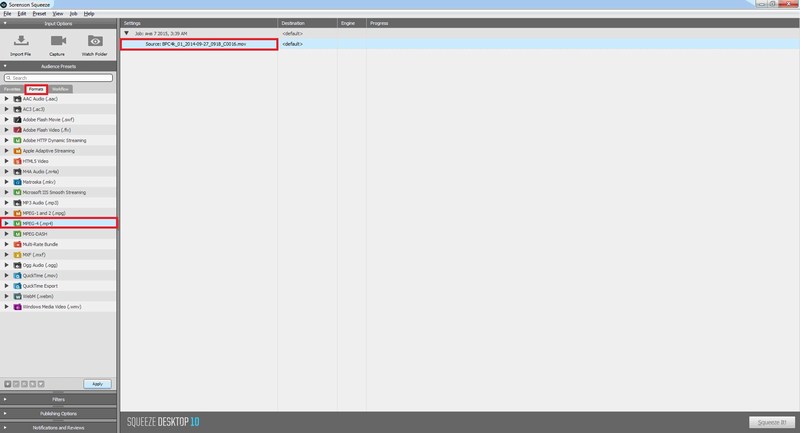
Task: Click the HTML5 Video format icon
Action: click(x=17, y=161)
